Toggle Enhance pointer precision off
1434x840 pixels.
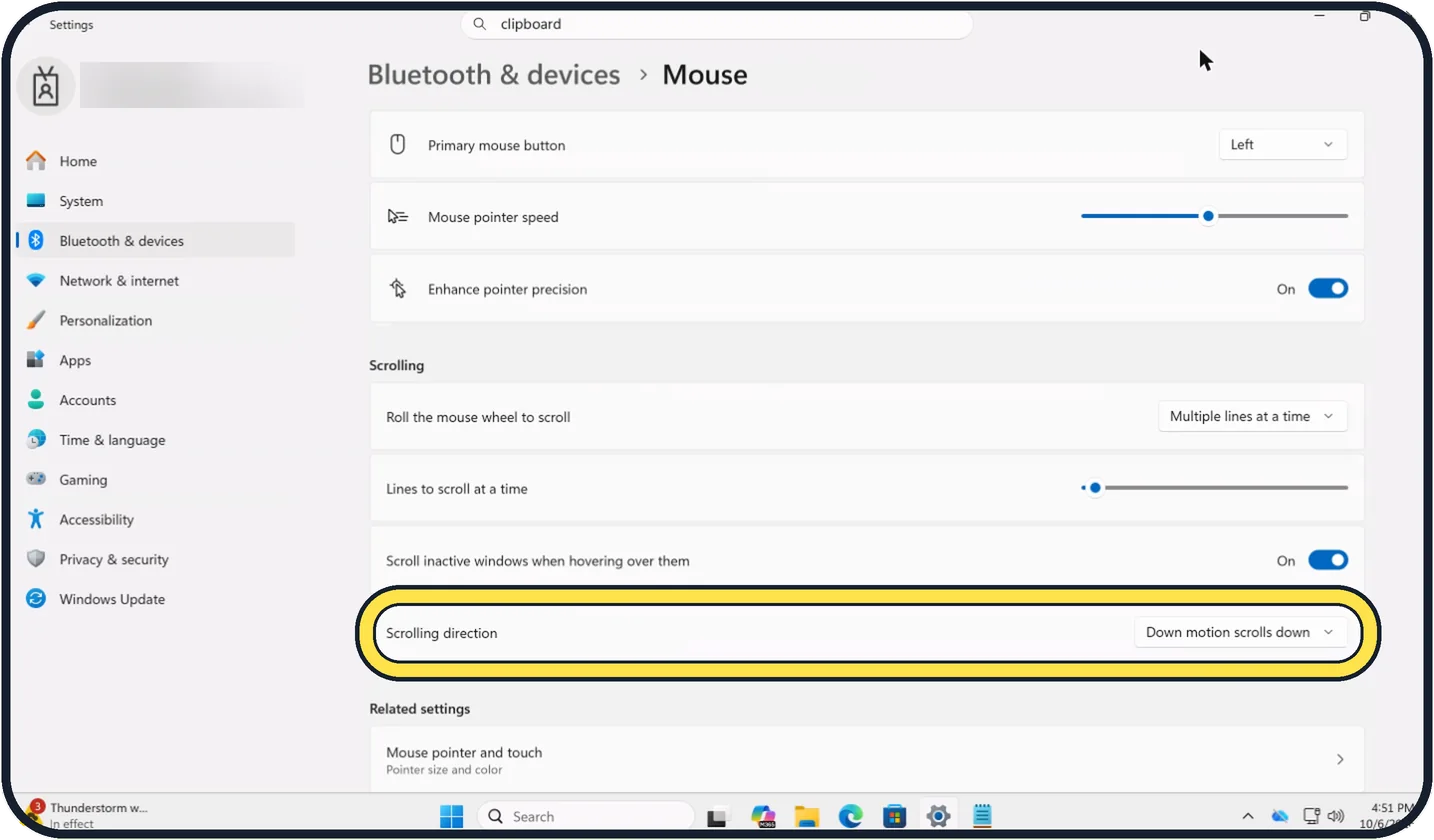point(1328,289)
